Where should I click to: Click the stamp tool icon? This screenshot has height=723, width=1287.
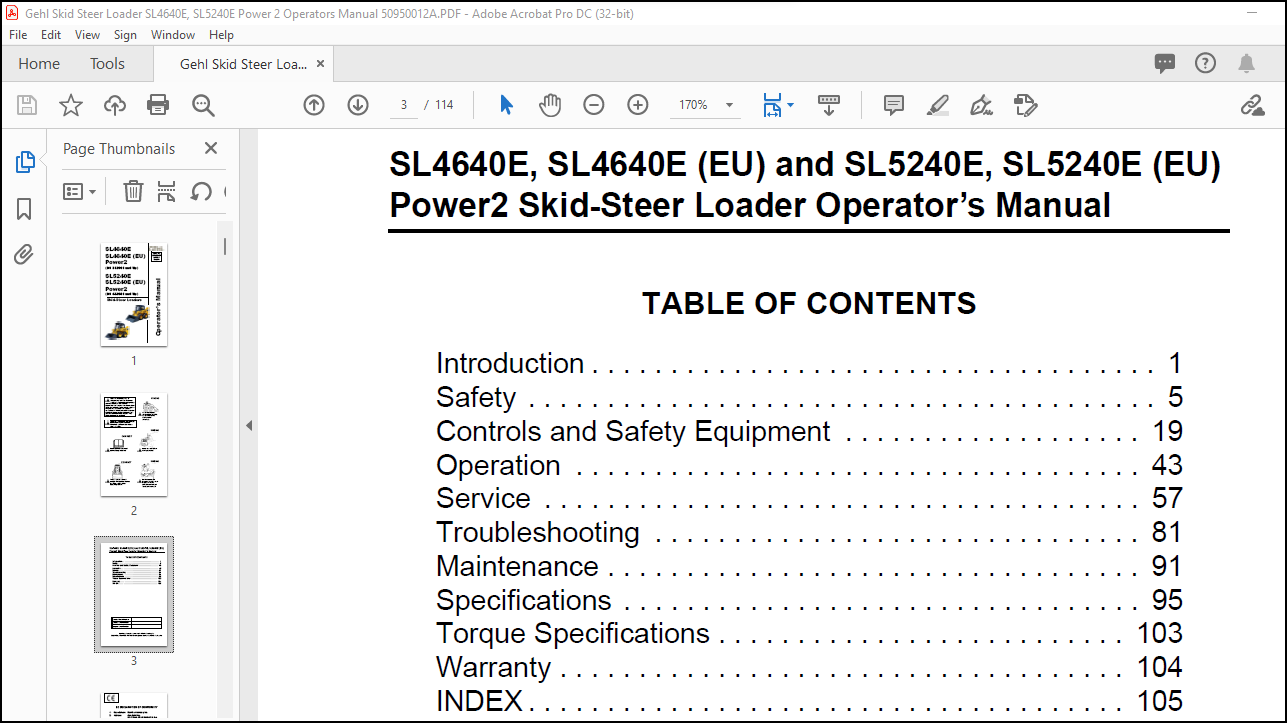[1025, 105]
